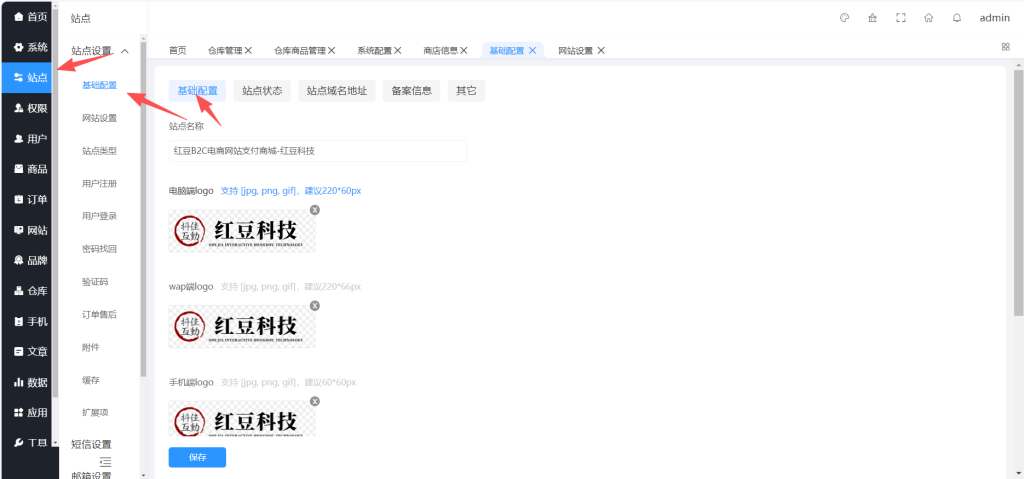This screenshot has height=479, width=1024.
Task: Switch to the 系统配置 page tab
Action: [374, 50]
